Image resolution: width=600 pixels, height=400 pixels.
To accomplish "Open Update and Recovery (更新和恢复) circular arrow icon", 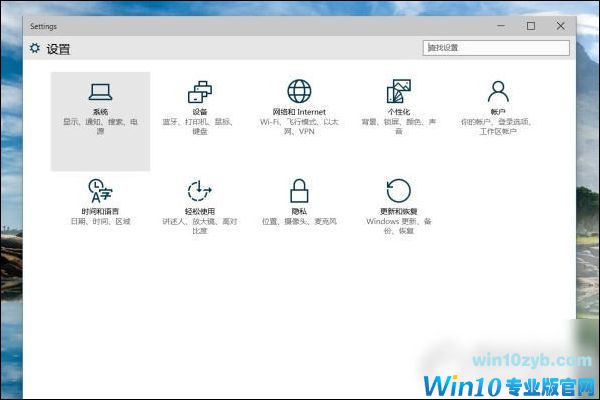I will 398,191.
